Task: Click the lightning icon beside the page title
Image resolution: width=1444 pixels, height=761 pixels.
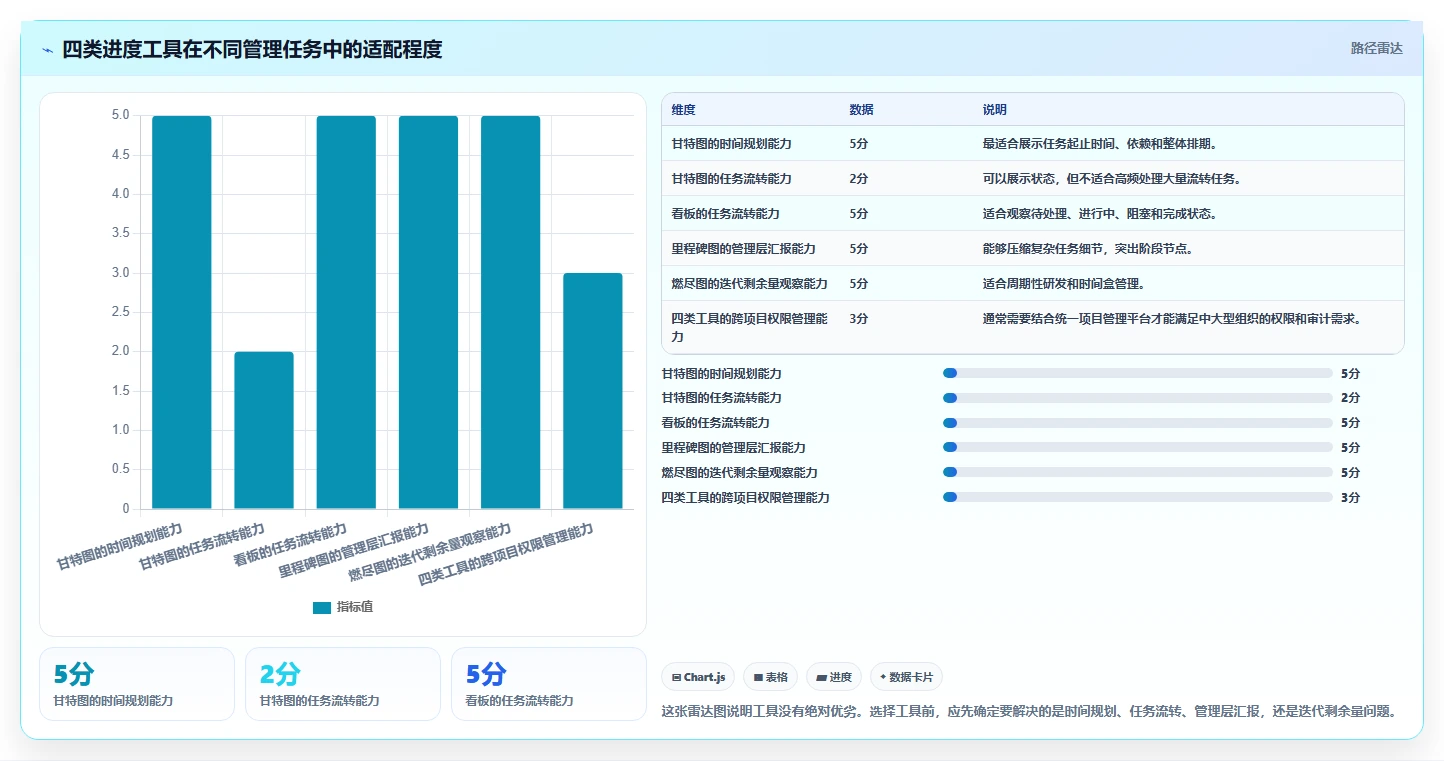Action: point(47,50)
